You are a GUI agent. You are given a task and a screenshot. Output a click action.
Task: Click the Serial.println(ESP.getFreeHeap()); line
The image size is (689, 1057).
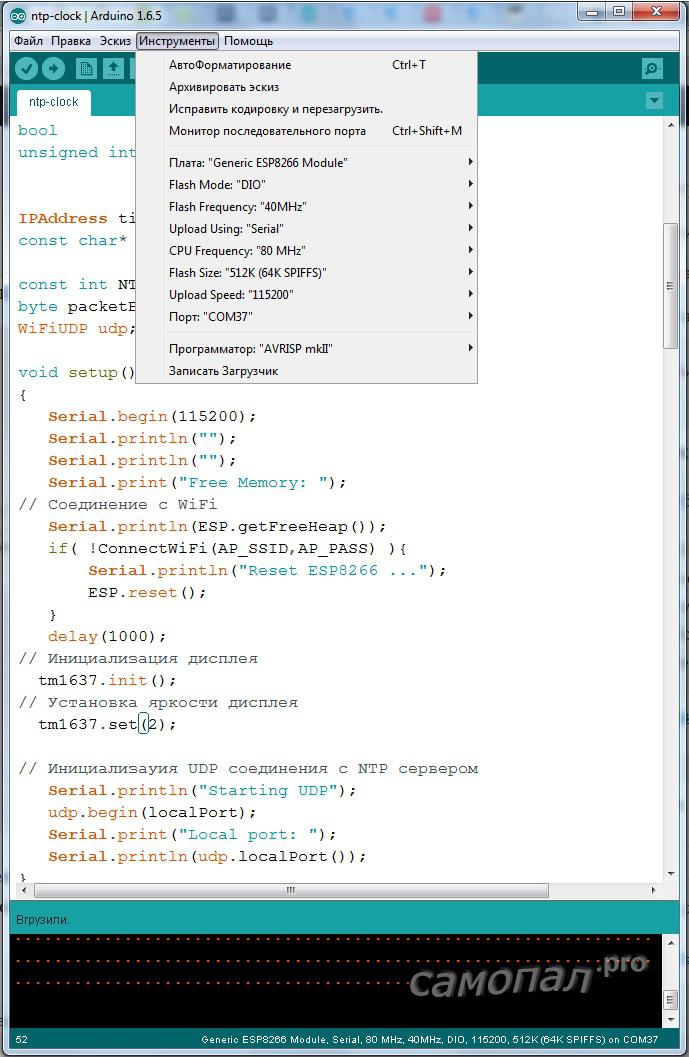(x=216, y=526)
